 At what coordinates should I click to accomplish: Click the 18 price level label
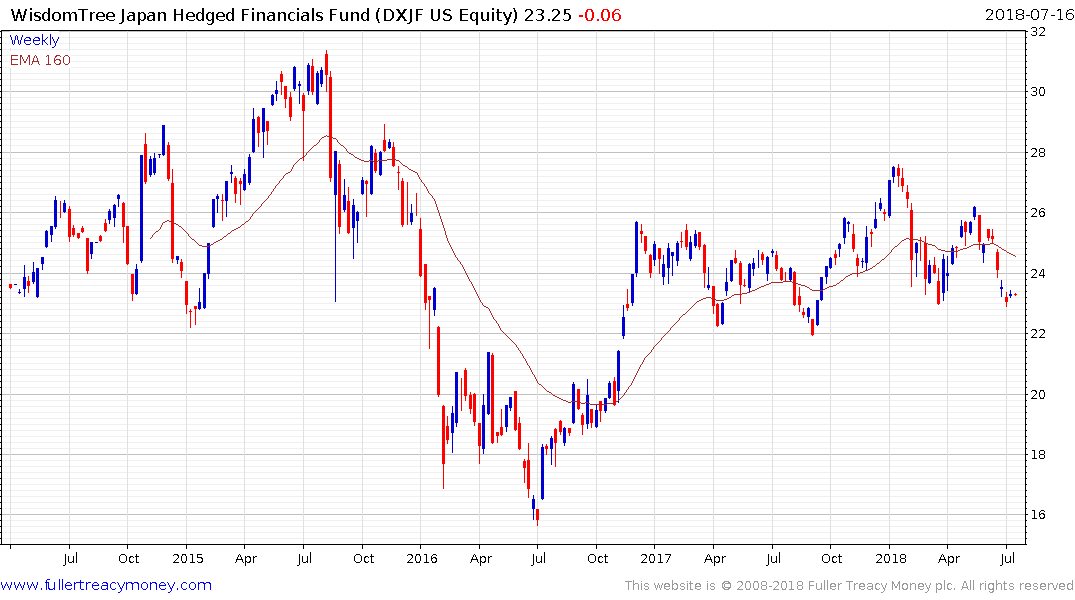(1038, 455)
